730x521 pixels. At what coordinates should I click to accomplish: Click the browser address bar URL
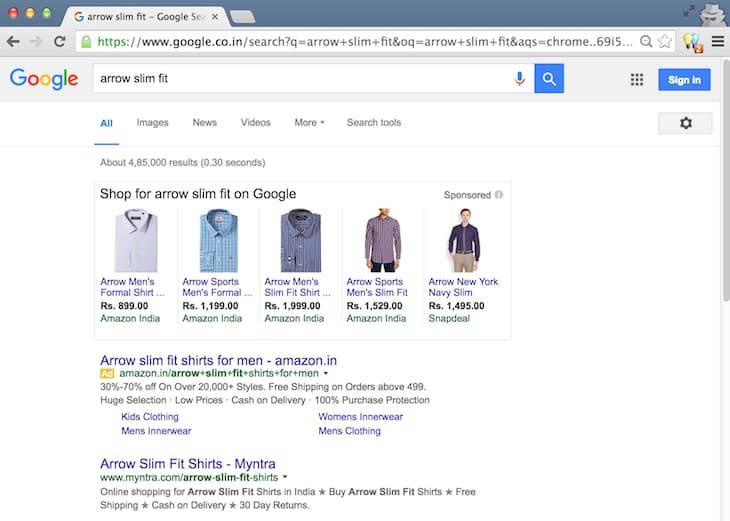click(x=365, y=42)
